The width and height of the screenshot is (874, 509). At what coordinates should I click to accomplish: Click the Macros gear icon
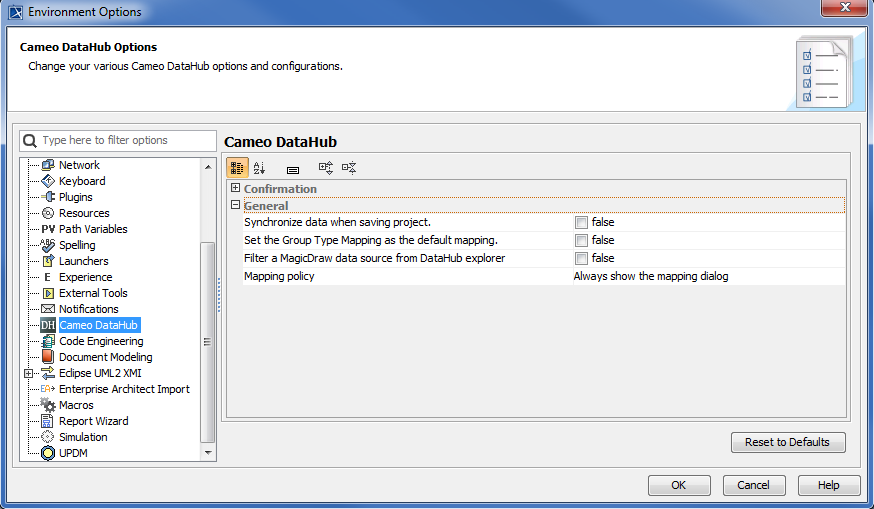click(x=48, y=405)
